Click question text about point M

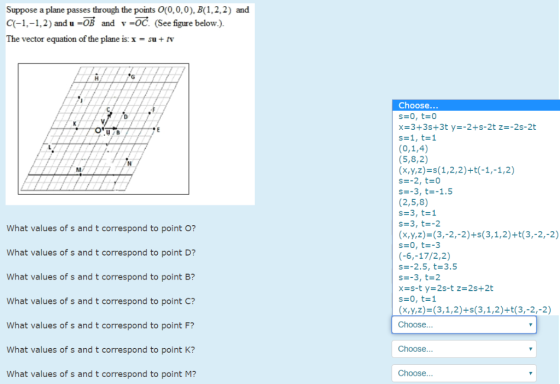(x=101, y=374)
